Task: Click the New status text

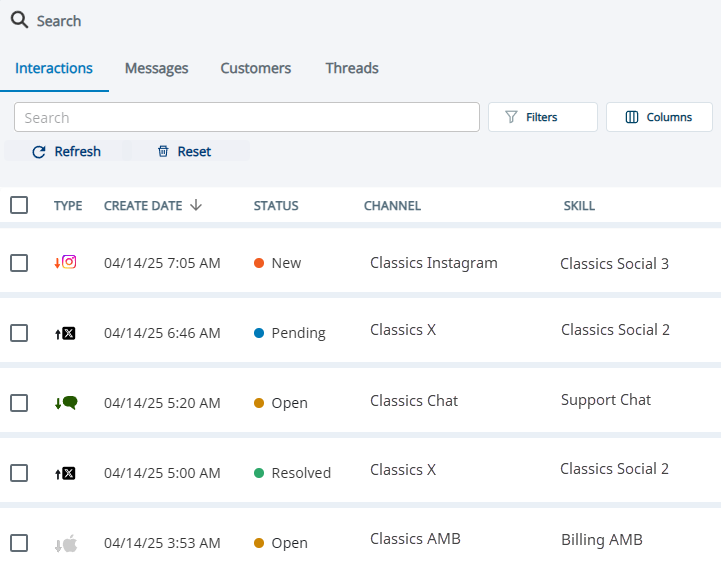Action: (286, 263)
